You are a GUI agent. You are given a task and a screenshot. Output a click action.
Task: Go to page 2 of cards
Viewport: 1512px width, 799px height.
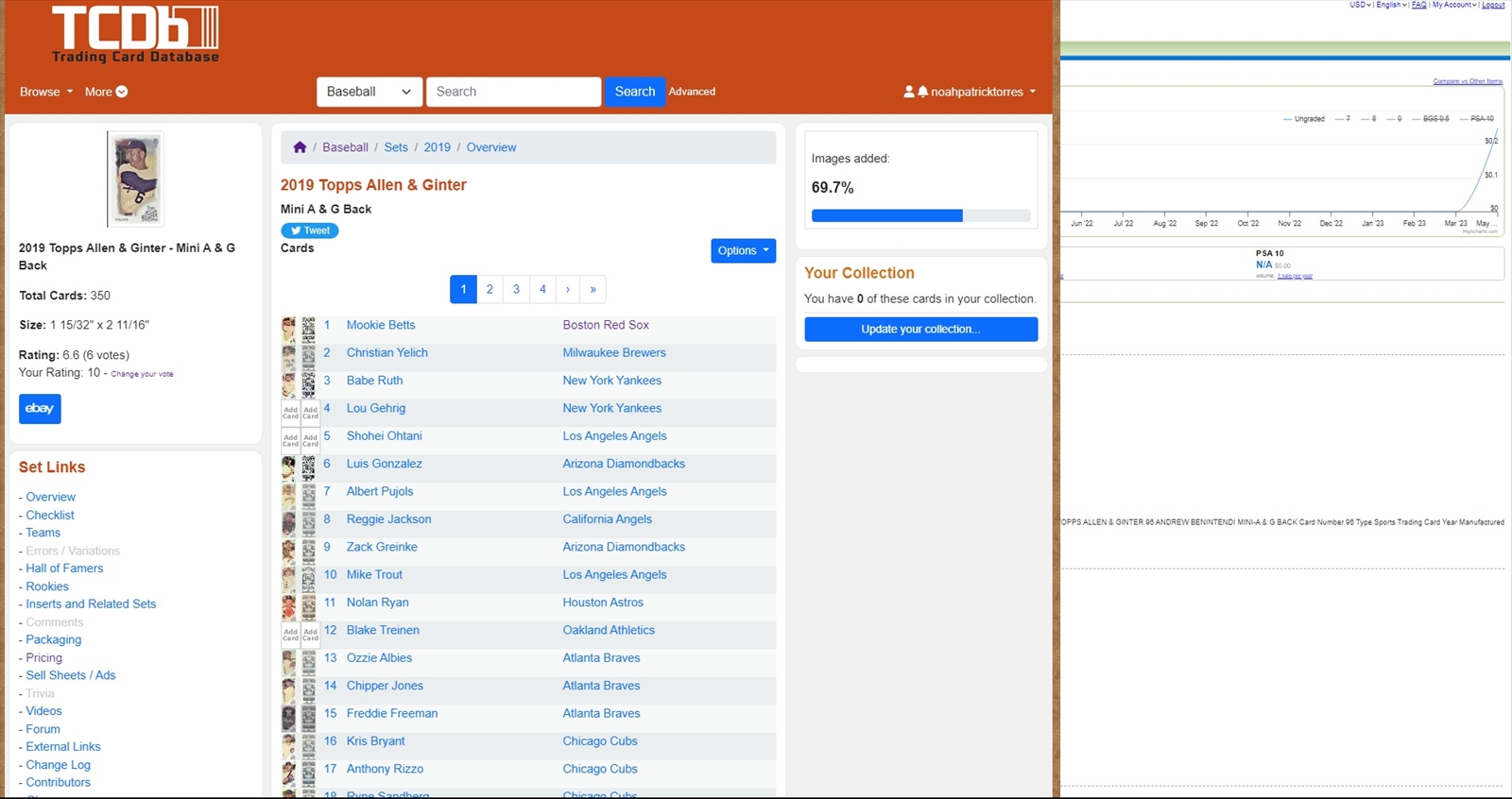(x=490, y=289)
